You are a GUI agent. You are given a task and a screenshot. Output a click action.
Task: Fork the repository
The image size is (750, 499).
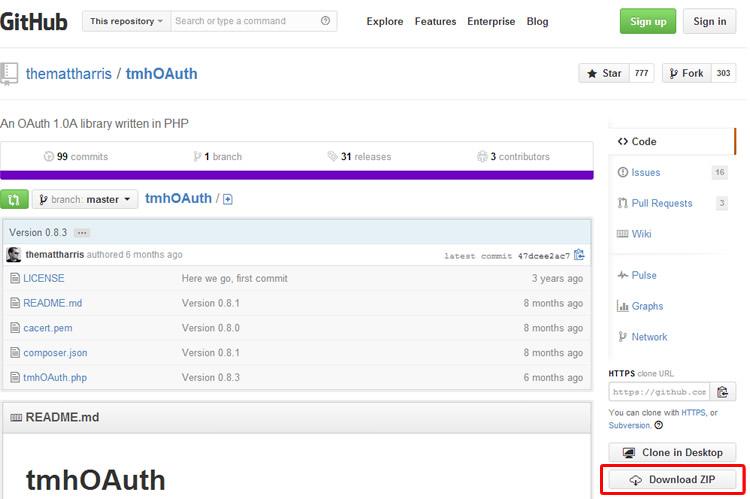[x=686, y=73]
